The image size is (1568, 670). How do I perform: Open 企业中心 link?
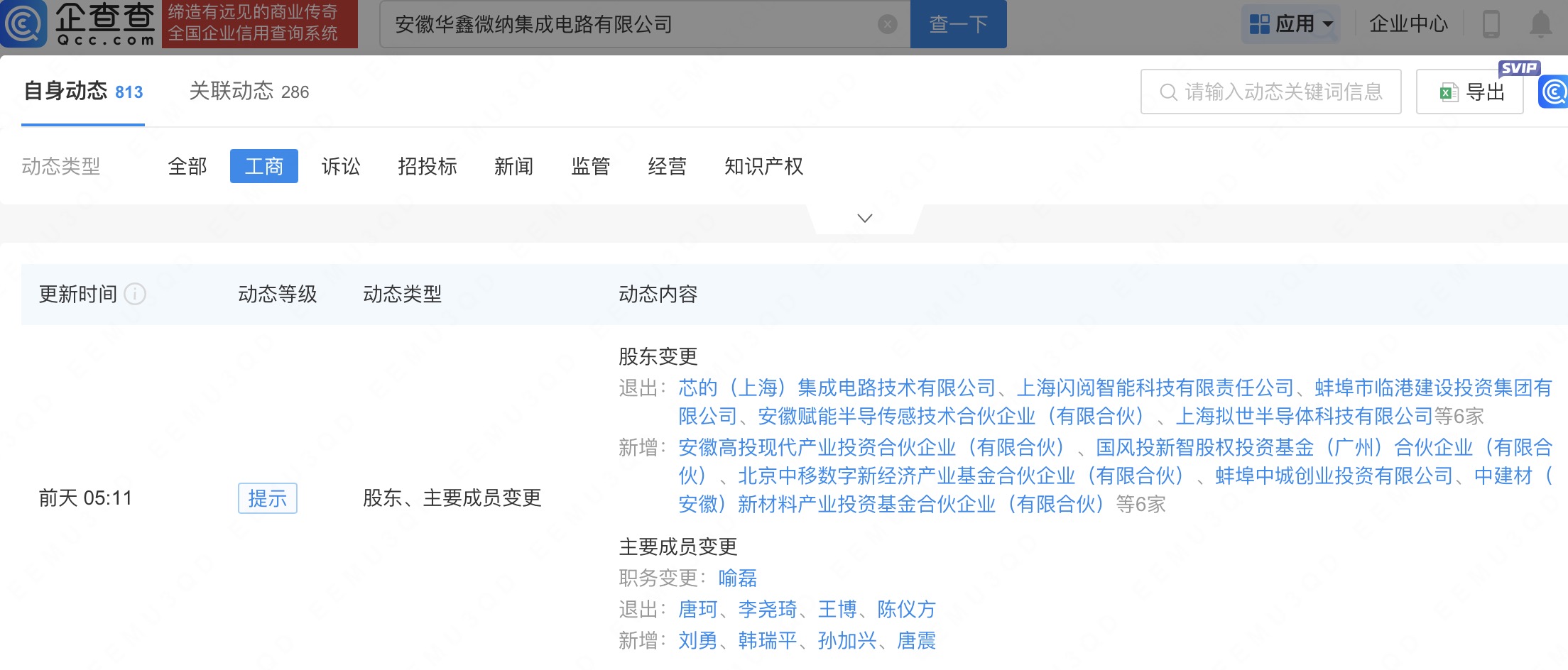point(1408,24)
